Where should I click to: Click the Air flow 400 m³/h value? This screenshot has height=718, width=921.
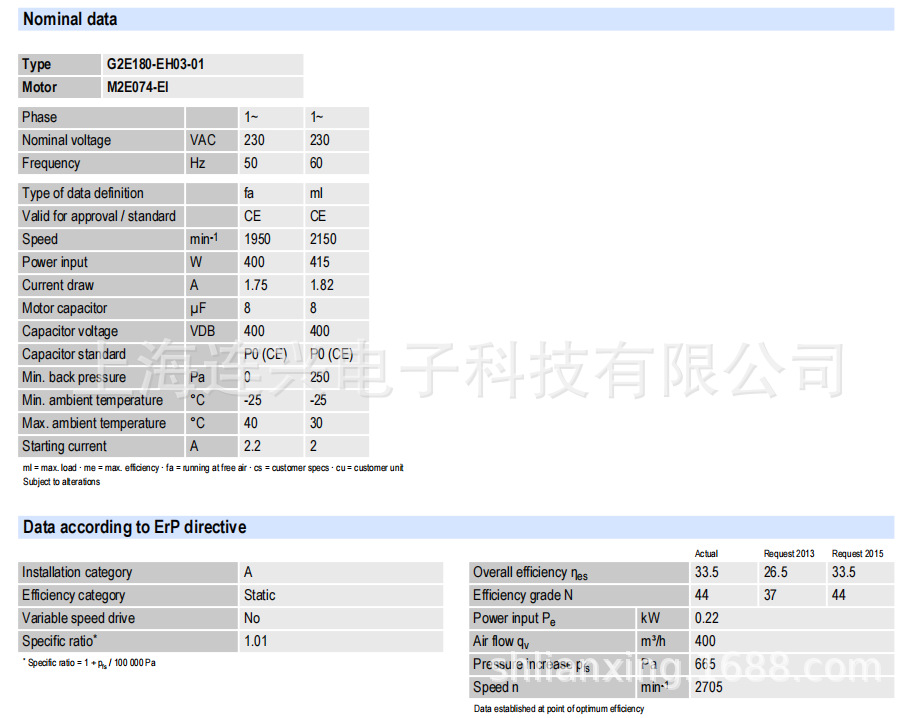(x=703, y=641)
